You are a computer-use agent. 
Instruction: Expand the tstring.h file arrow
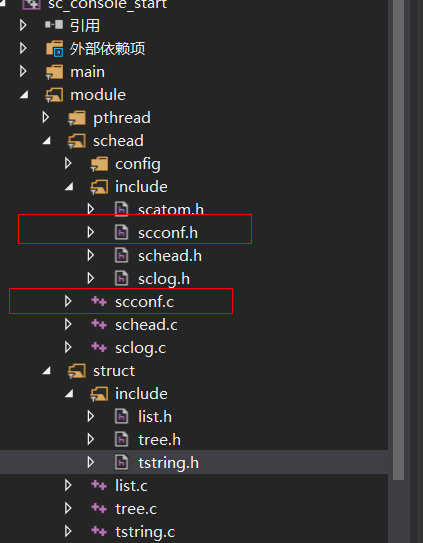pos(91,462)
